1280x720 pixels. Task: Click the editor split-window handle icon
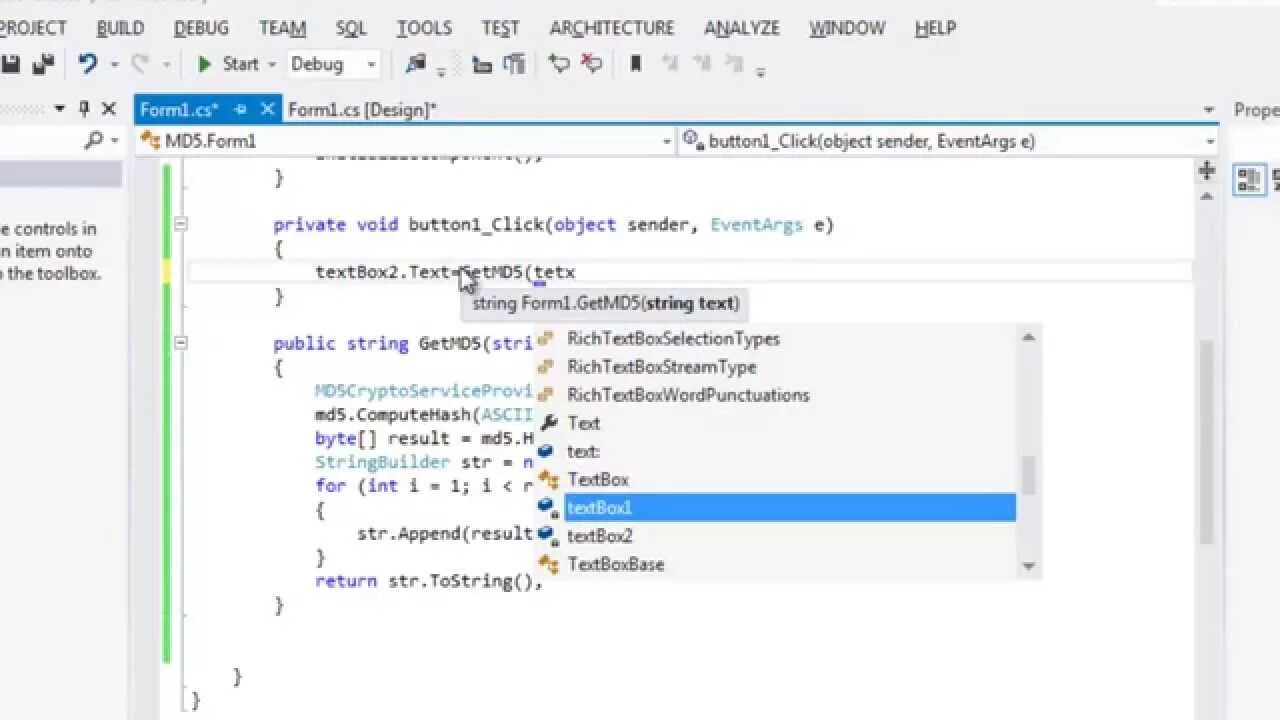(x=1207, y=170)
